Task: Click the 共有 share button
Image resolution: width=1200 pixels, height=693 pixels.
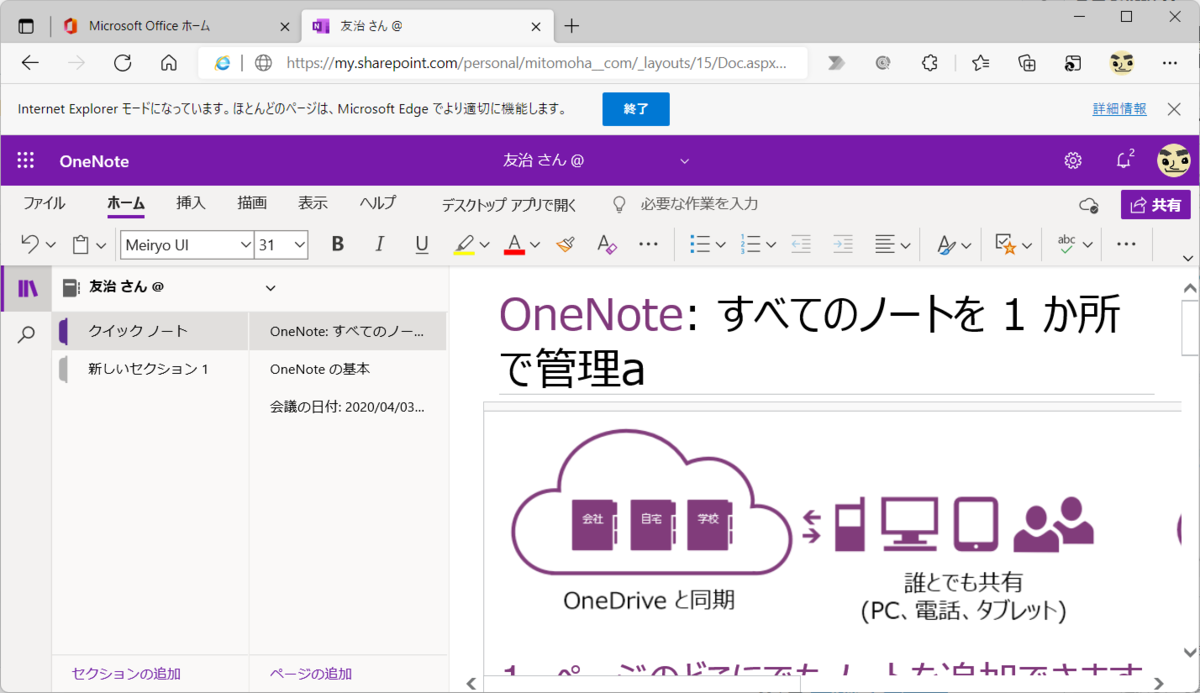Action: click(x=1156, y=205)
